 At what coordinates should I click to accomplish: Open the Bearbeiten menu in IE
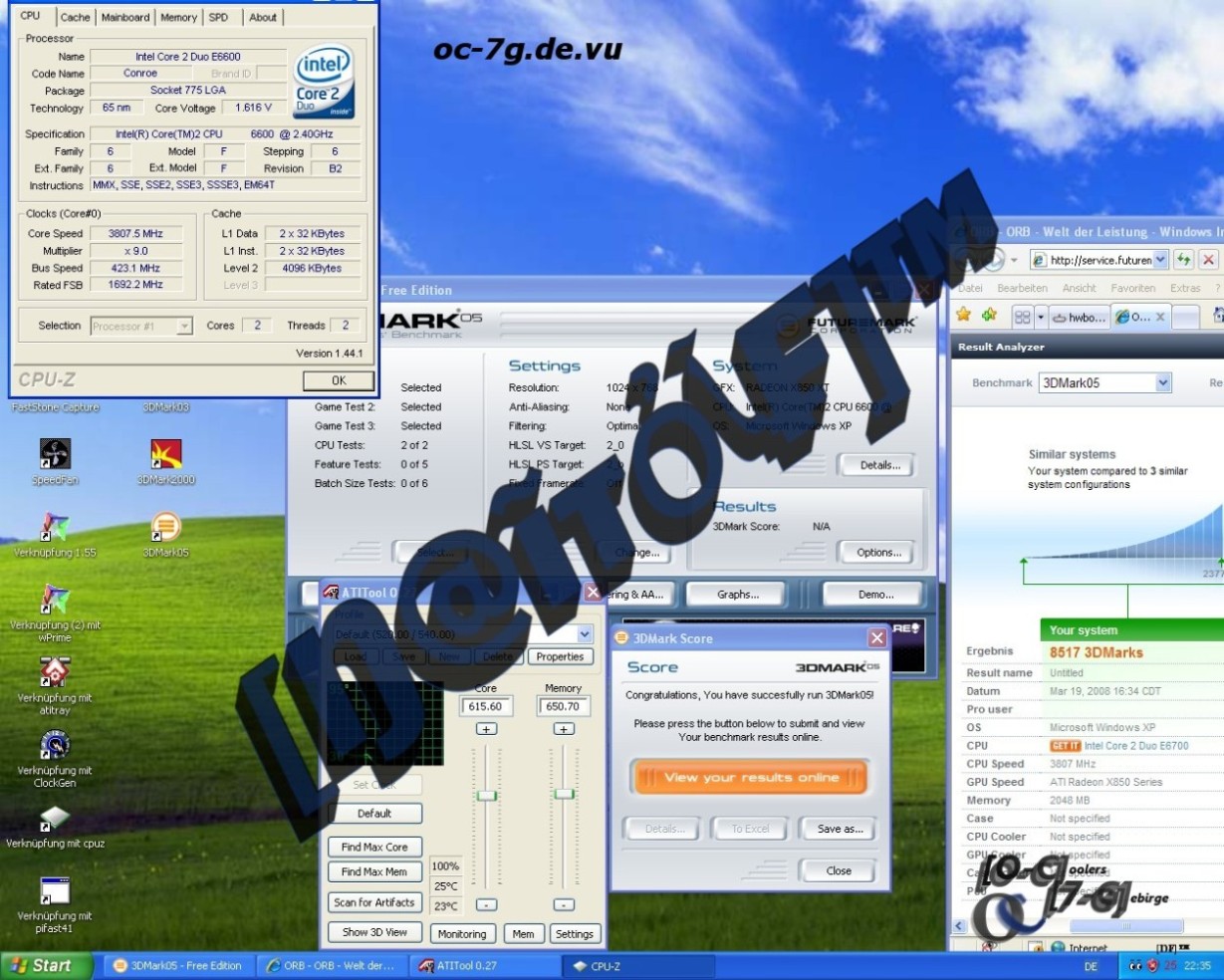click(1022, 288)
